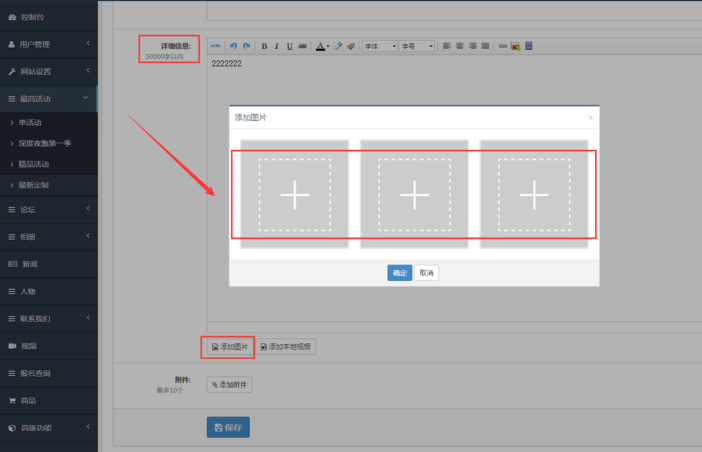
Task: Click the font color 'A' icon
Action: coord(320,46)
